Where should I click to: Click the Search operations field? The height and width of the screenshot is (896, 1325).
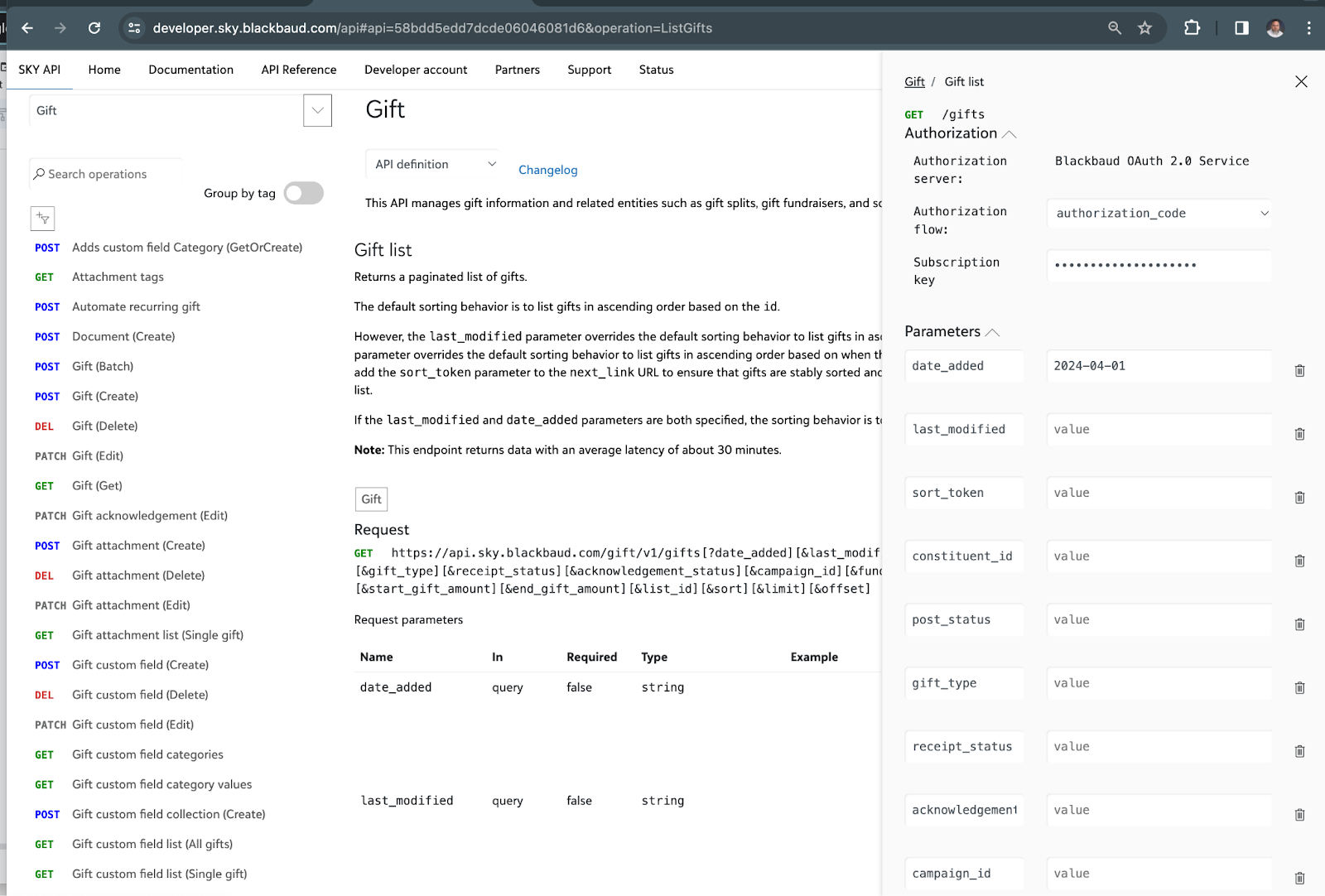click(x=106, y=174)
